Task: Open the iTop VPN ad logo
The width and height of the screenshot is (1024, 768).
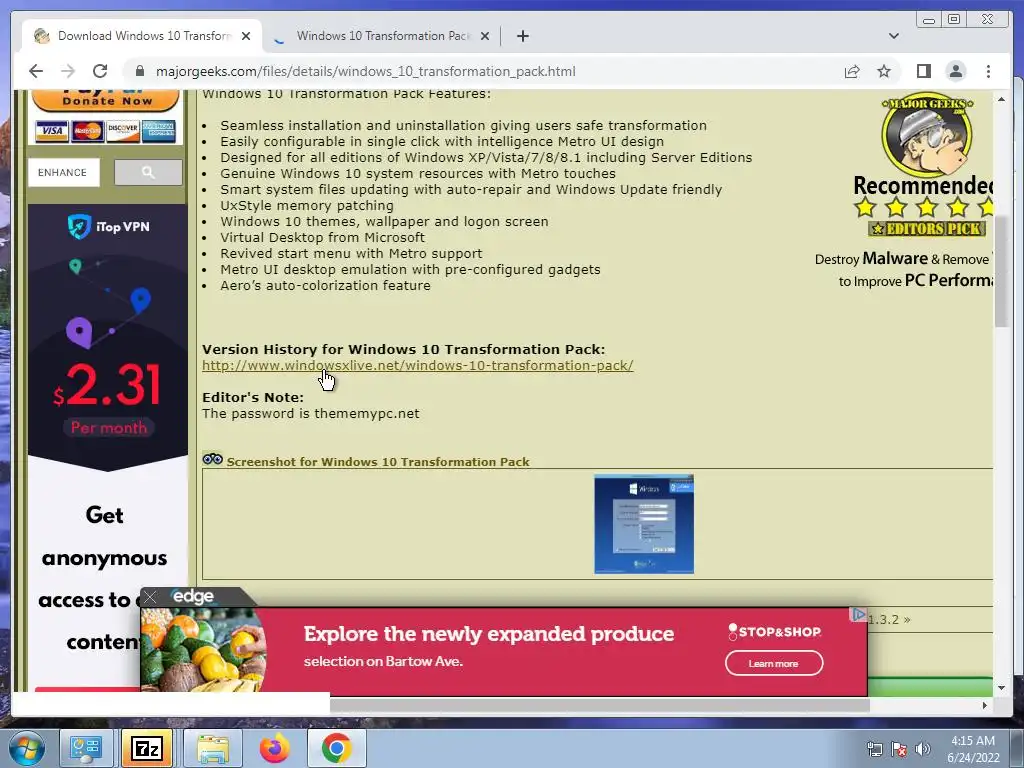Action: [x=108, y=227]
